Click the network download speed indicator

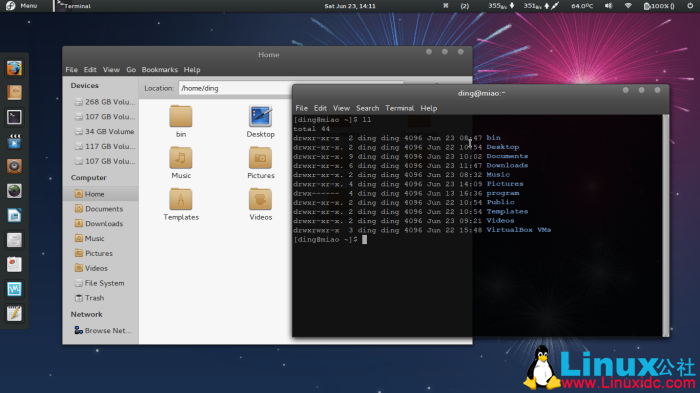pos(501,6)
